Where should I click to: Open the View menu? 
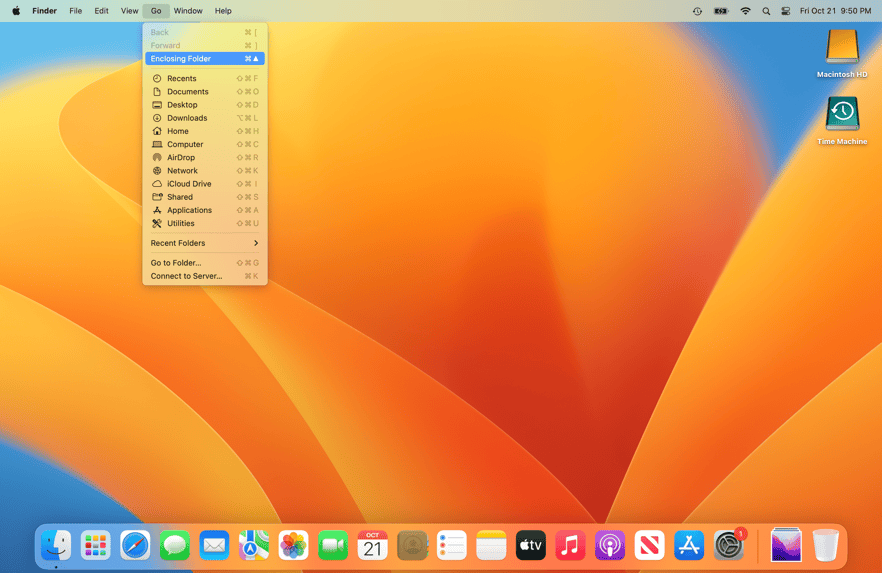coord(129,11)
